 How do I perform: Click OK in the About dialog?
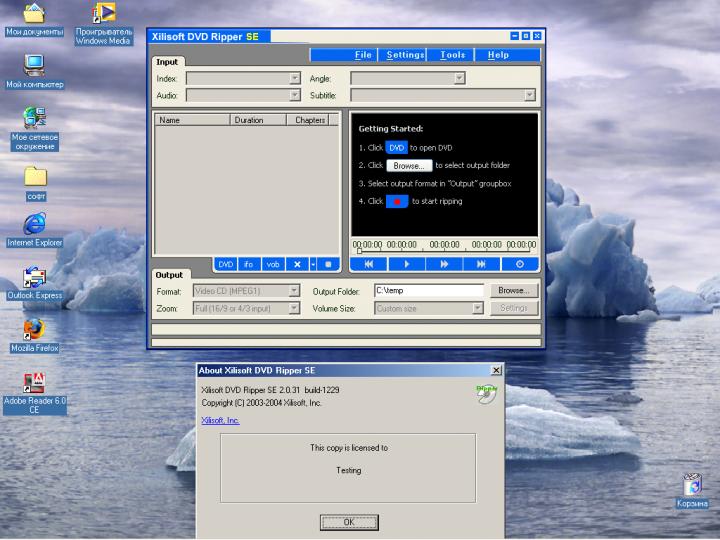click(348, 522)
